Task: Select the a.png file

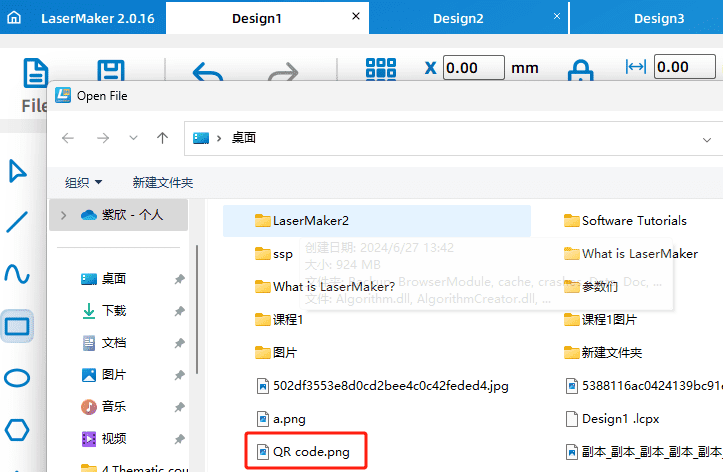Action: click(281, 419)
